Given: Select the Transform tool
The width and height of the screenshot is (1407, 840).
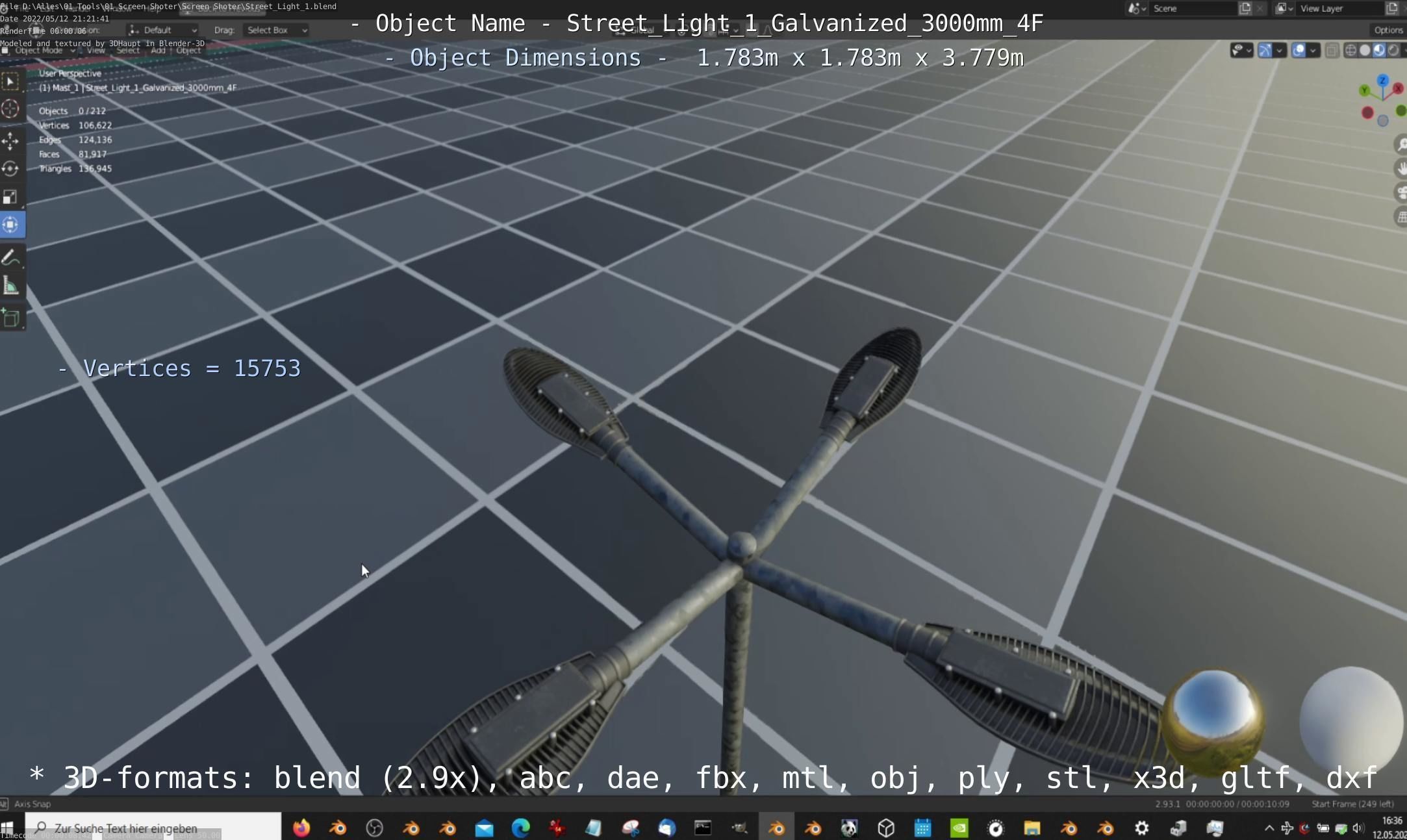Looking at the screenshot, I should (10, 225).
